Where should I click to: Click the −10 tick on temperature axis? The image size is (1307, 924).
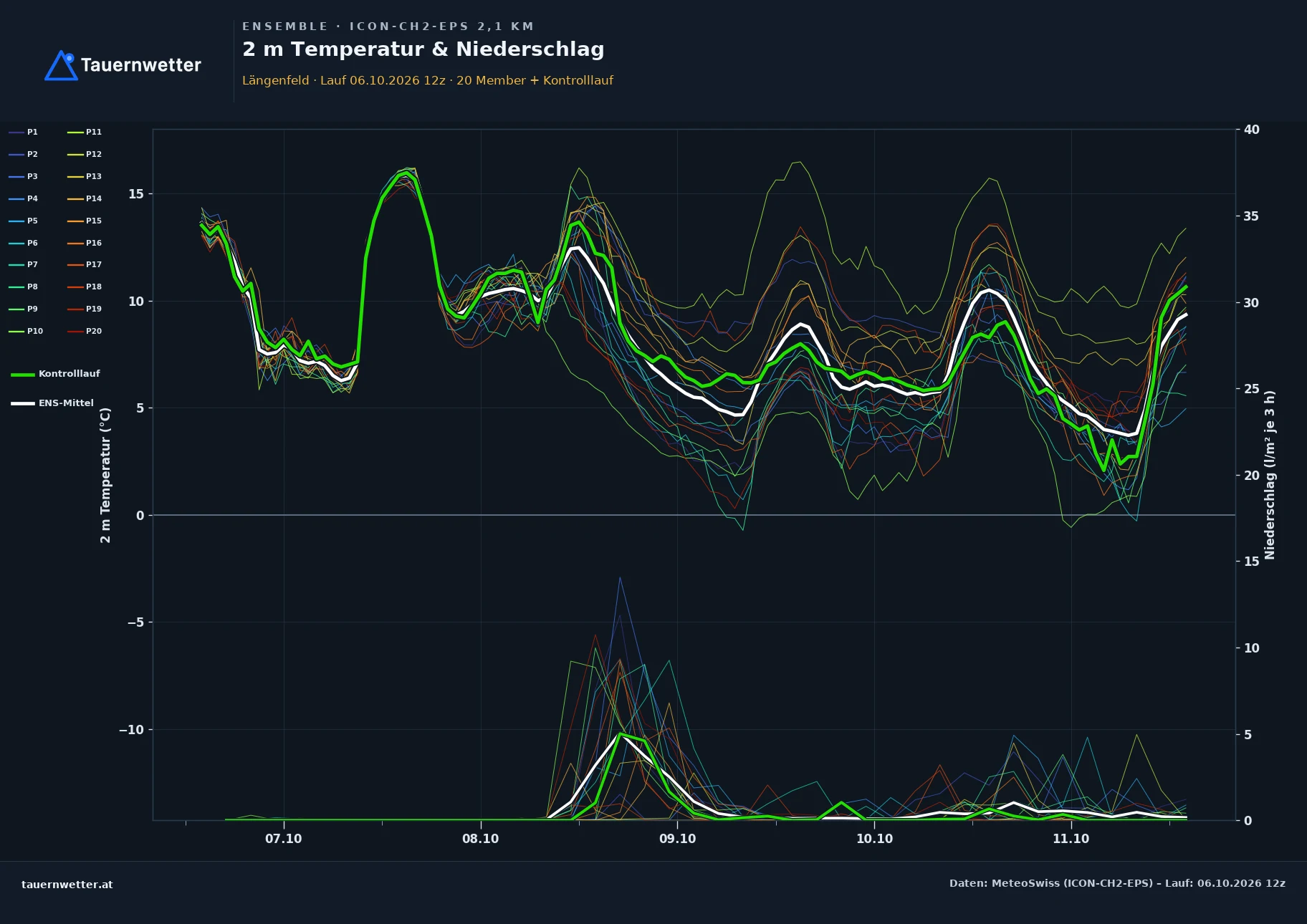click(x=131, y=730)
